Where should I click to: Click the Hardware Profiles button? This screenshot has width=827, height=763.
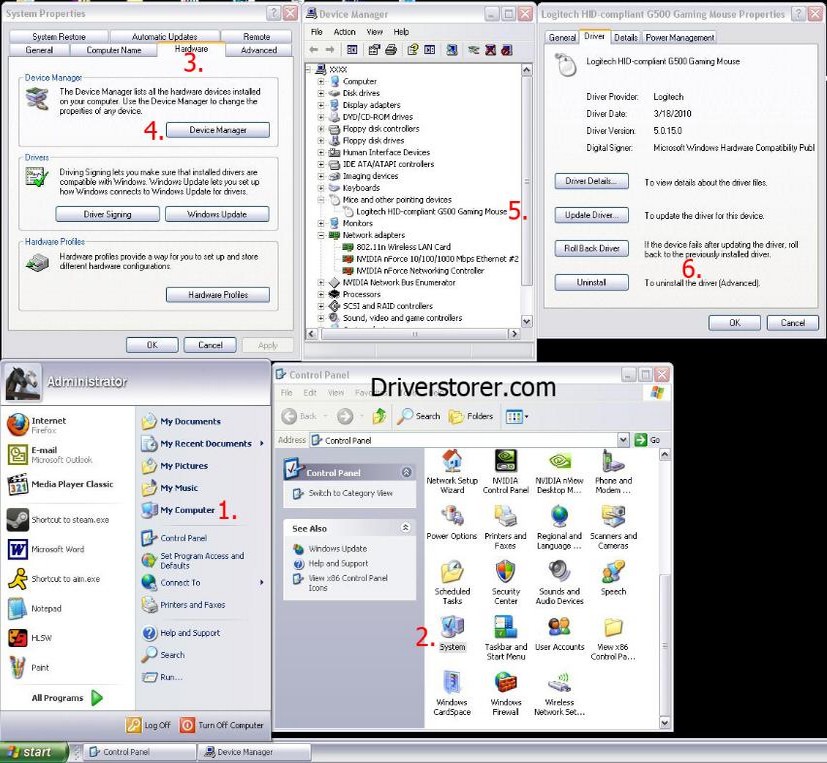click(218, 295)
